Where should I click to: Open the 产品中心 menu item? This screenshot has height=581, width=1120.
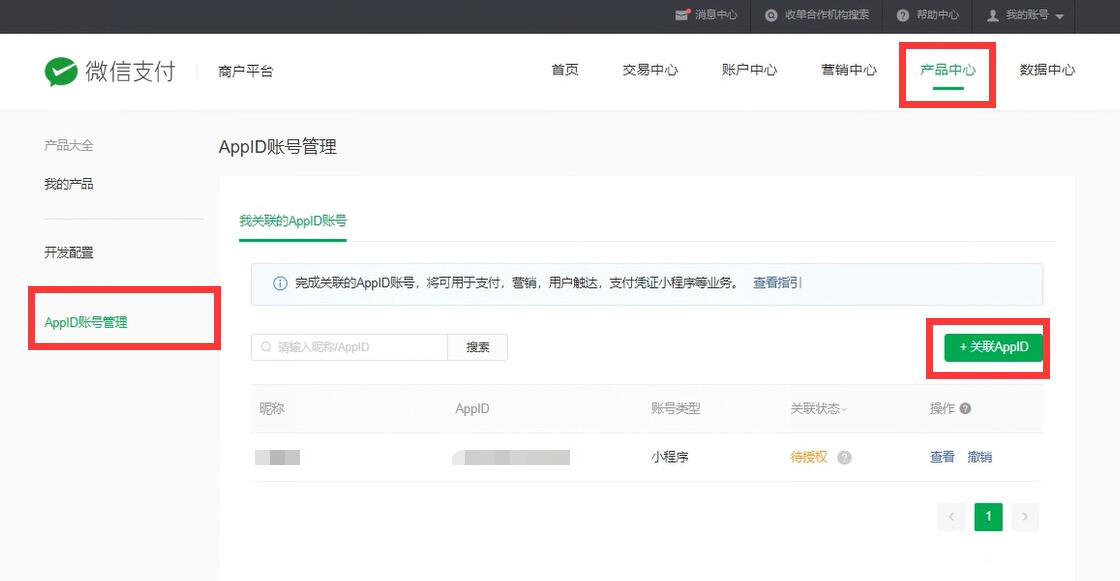948,70
